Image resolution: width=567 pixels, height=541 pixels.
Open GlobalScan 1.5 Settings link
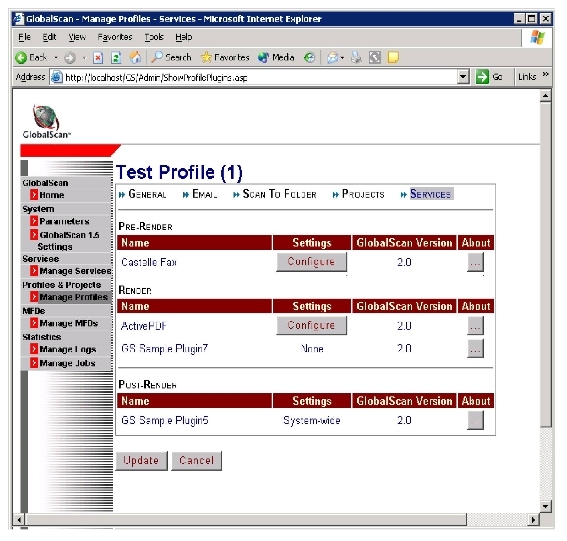coord(69,240)
